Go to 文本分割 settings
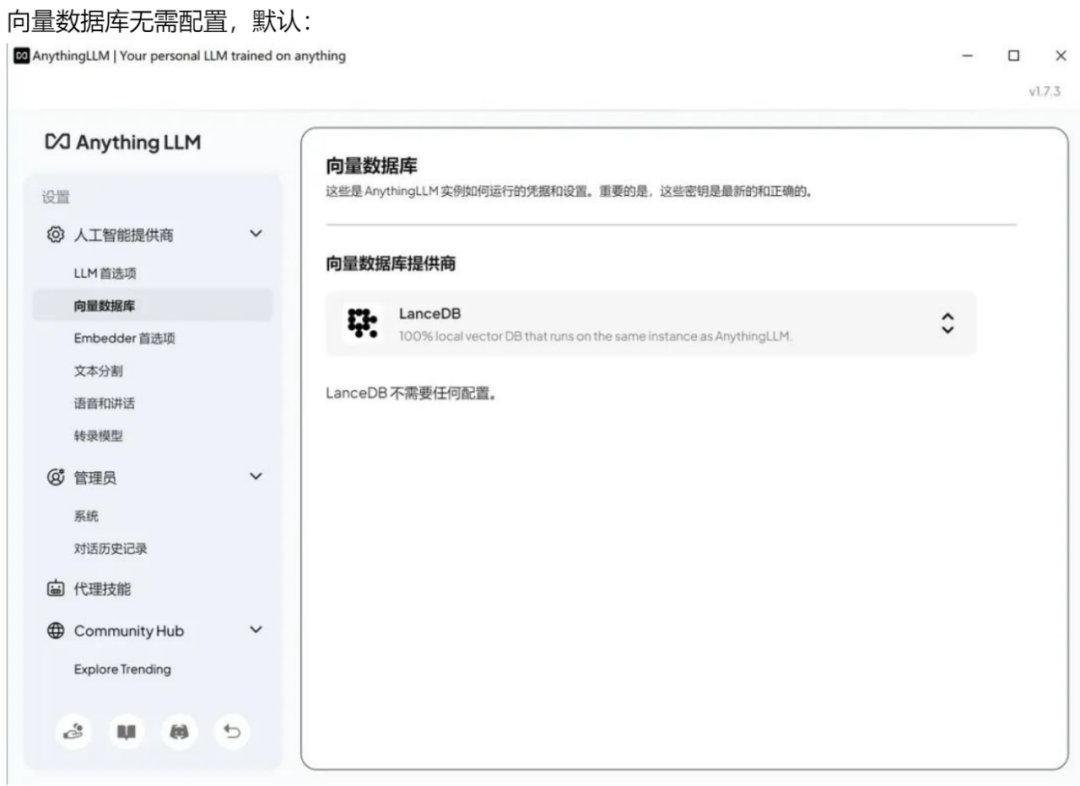 98,371
